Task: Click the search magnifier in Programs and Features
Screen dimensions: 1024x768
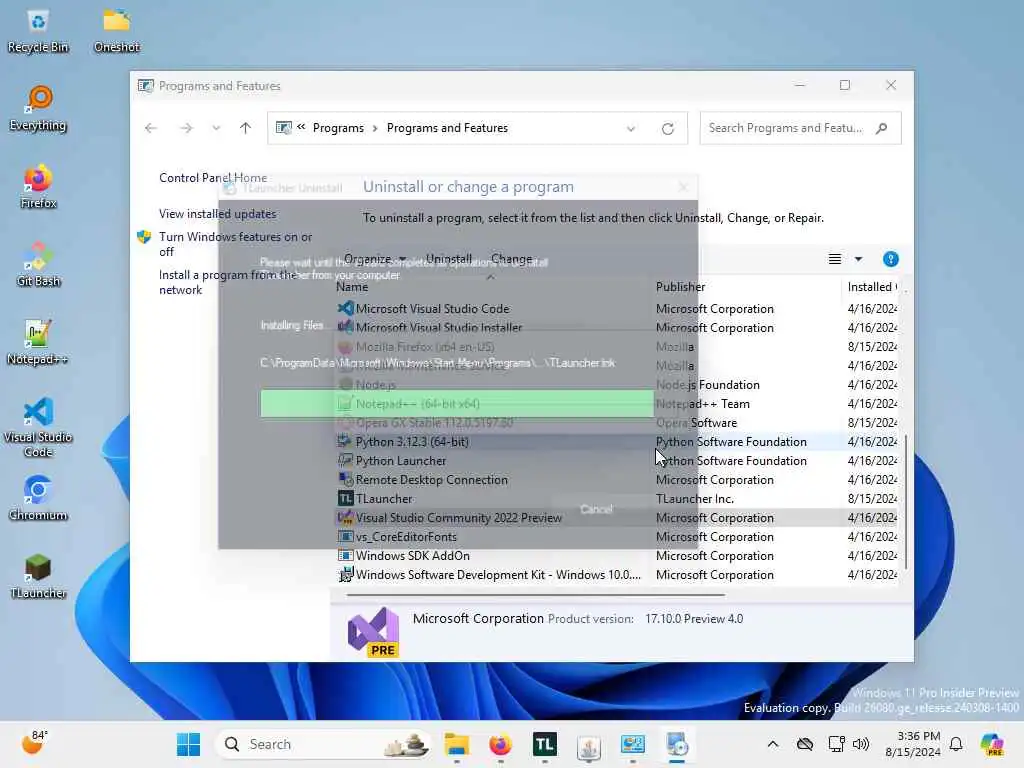Action: [x=882, y=128]
